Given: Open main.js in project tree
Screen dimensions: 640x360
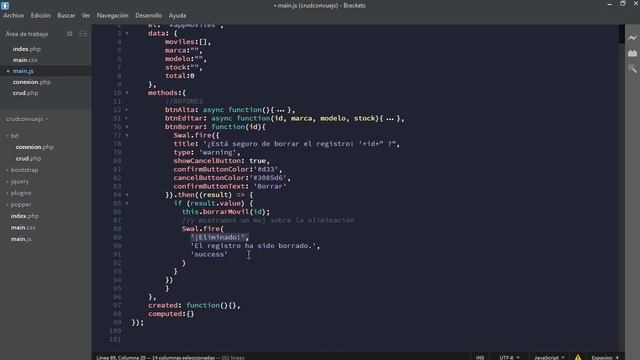Looking at the screenshot, I should pyautogui.click(x=21, y=239).
